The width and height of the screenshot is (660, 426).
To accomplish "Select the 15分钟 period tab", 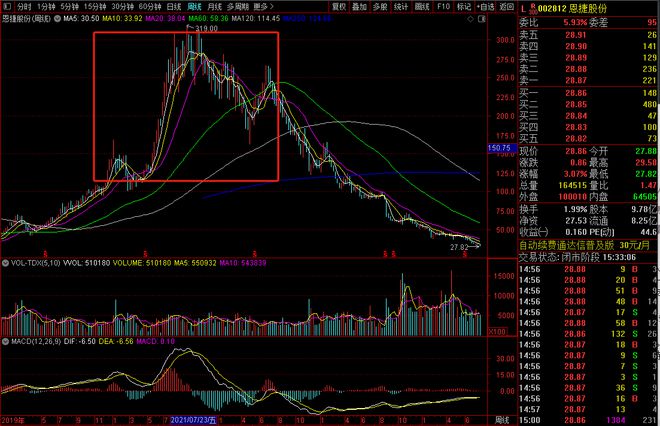I will (x=95, y=7).
